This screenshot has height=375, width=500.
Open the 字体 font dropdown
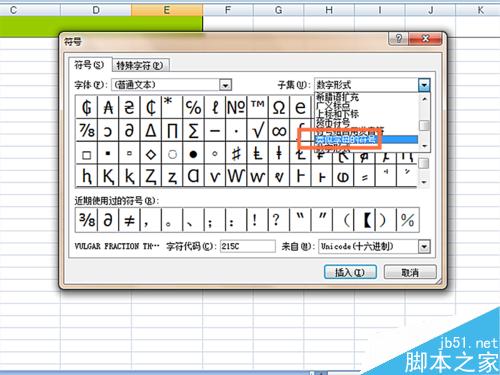point(225,85)
